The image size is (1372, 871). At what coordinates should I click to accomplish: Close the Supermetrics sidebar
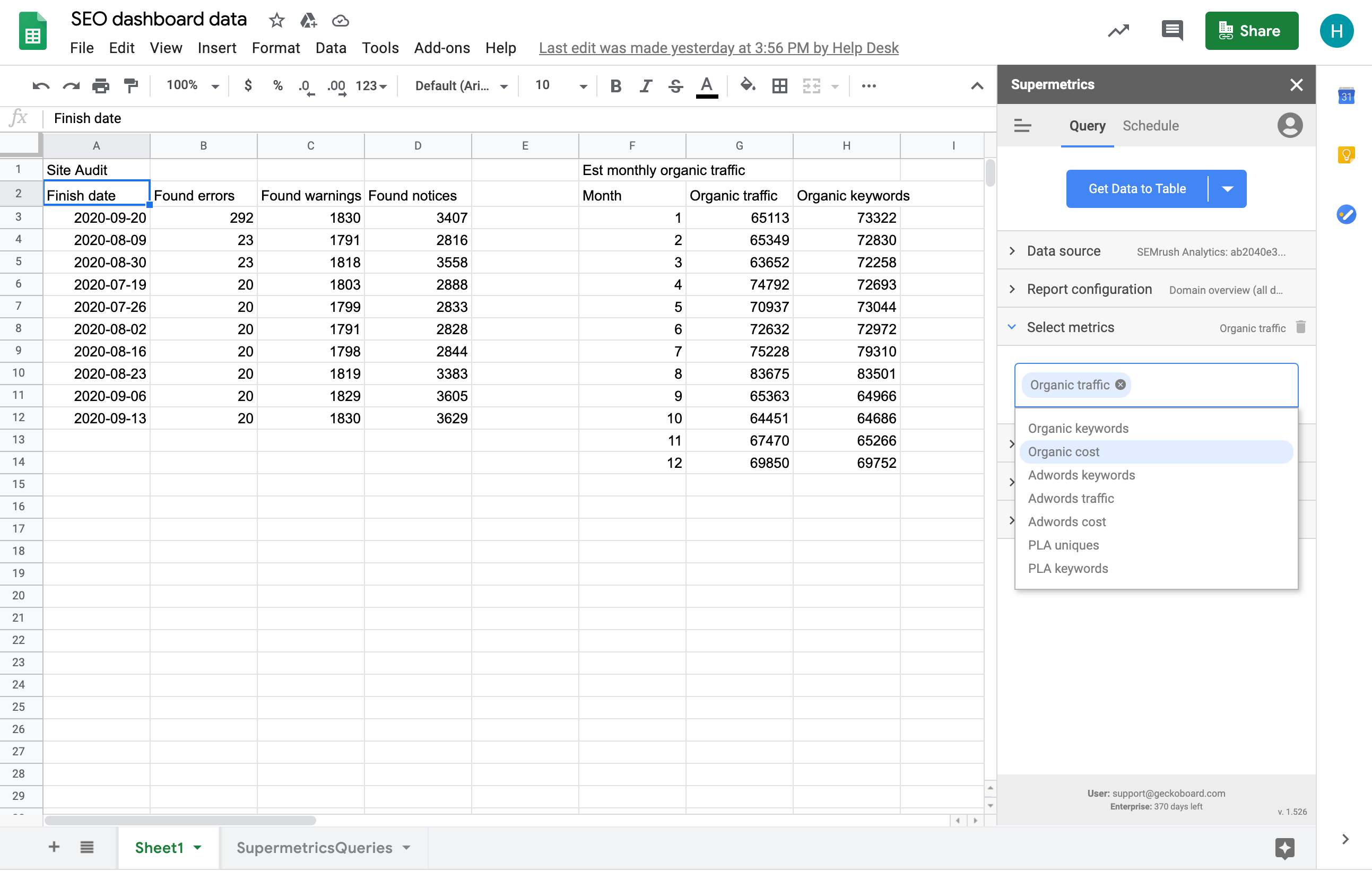1296,85
